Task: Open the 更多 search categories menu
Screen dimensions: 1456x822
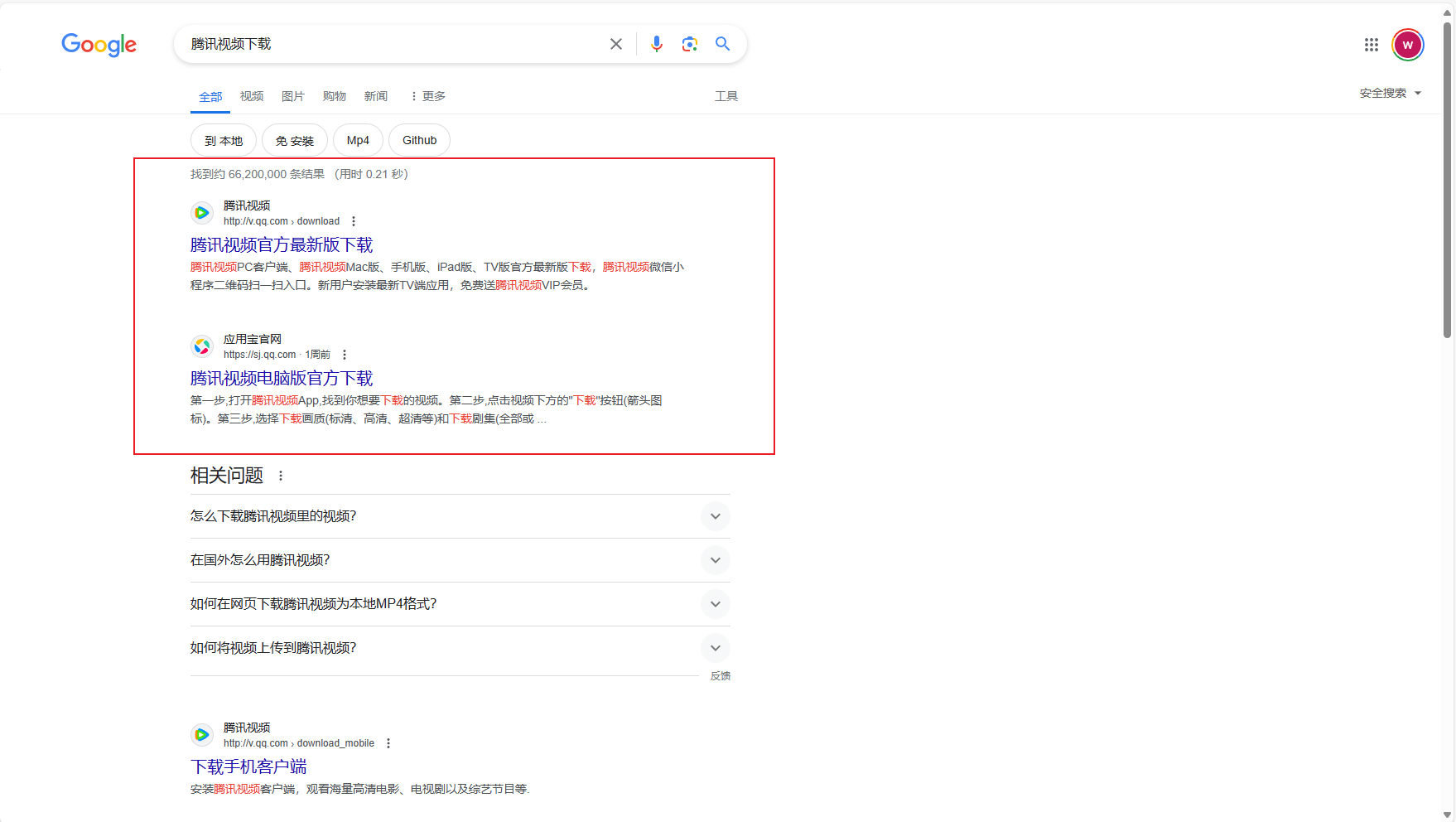Action: pos(428,96)
